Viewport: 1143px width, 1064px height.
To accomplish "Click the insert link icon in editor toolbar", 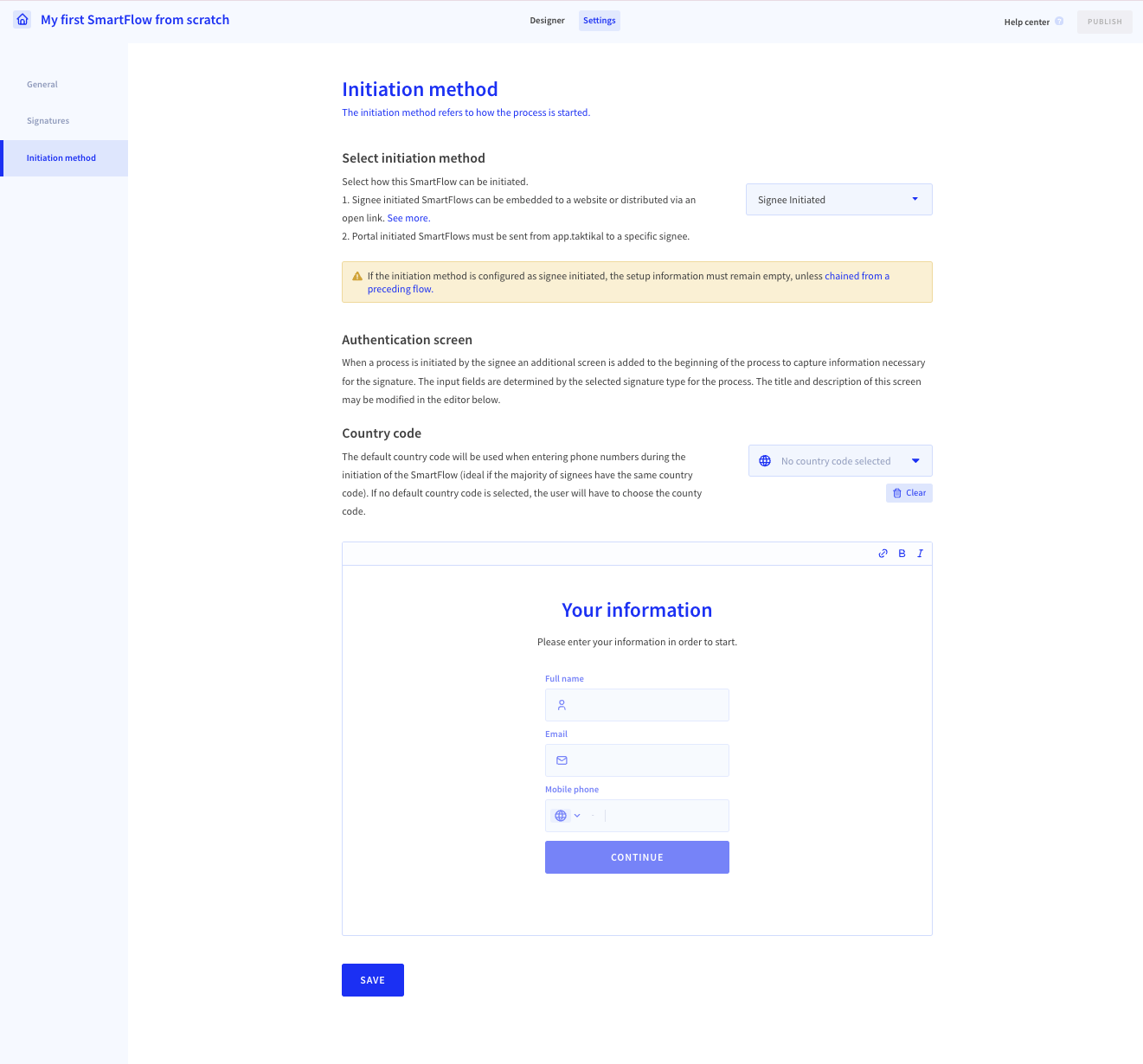I will click(883, 554).
